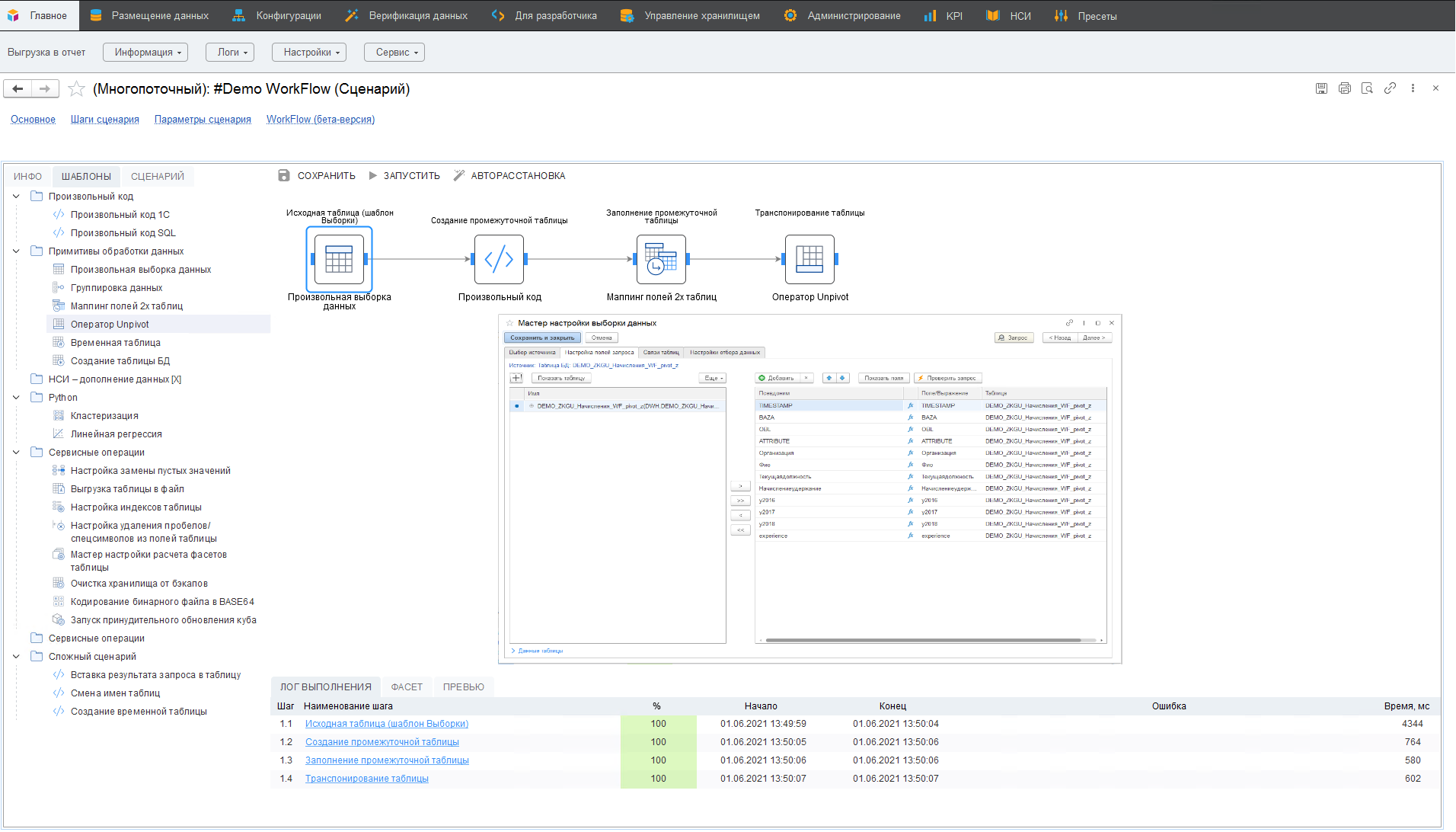Navigate back with the left arrow

coord(18,89)
